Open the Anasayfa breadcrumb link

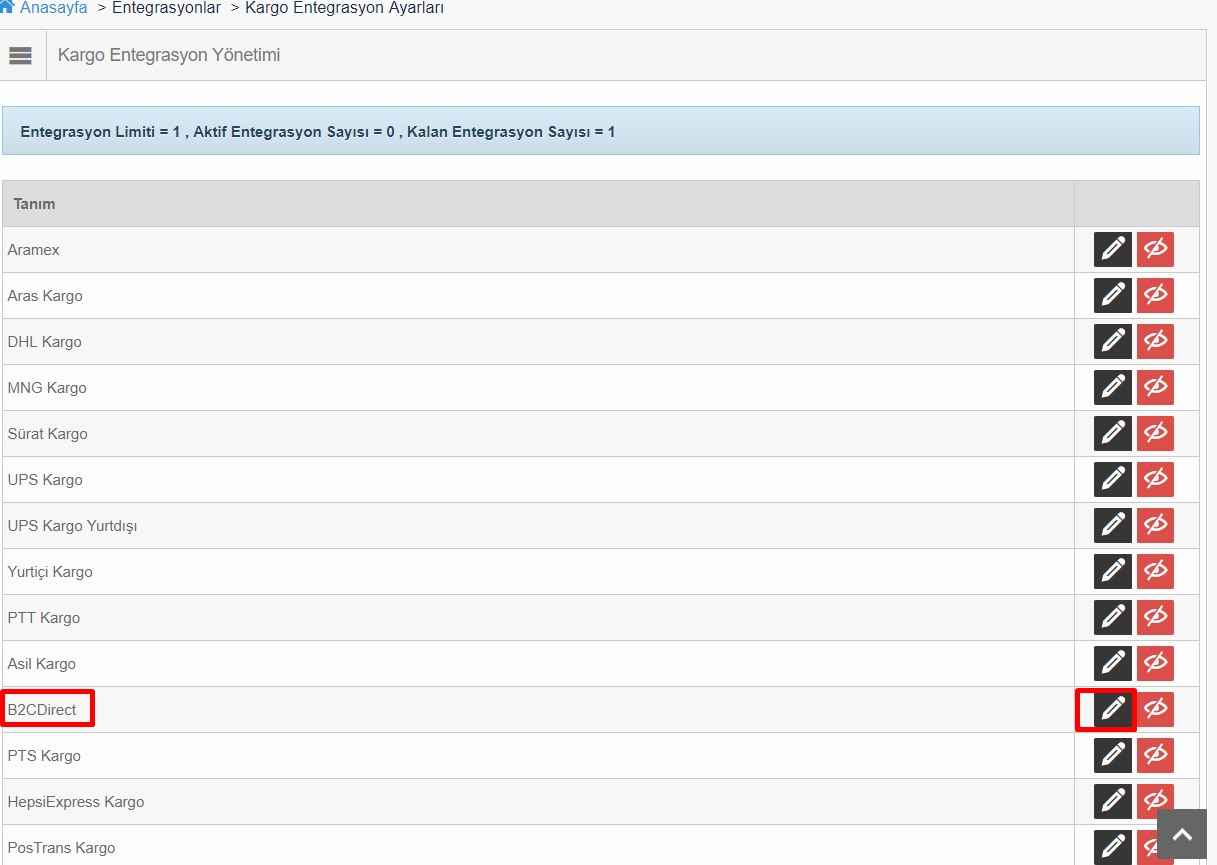click(53, 8)
